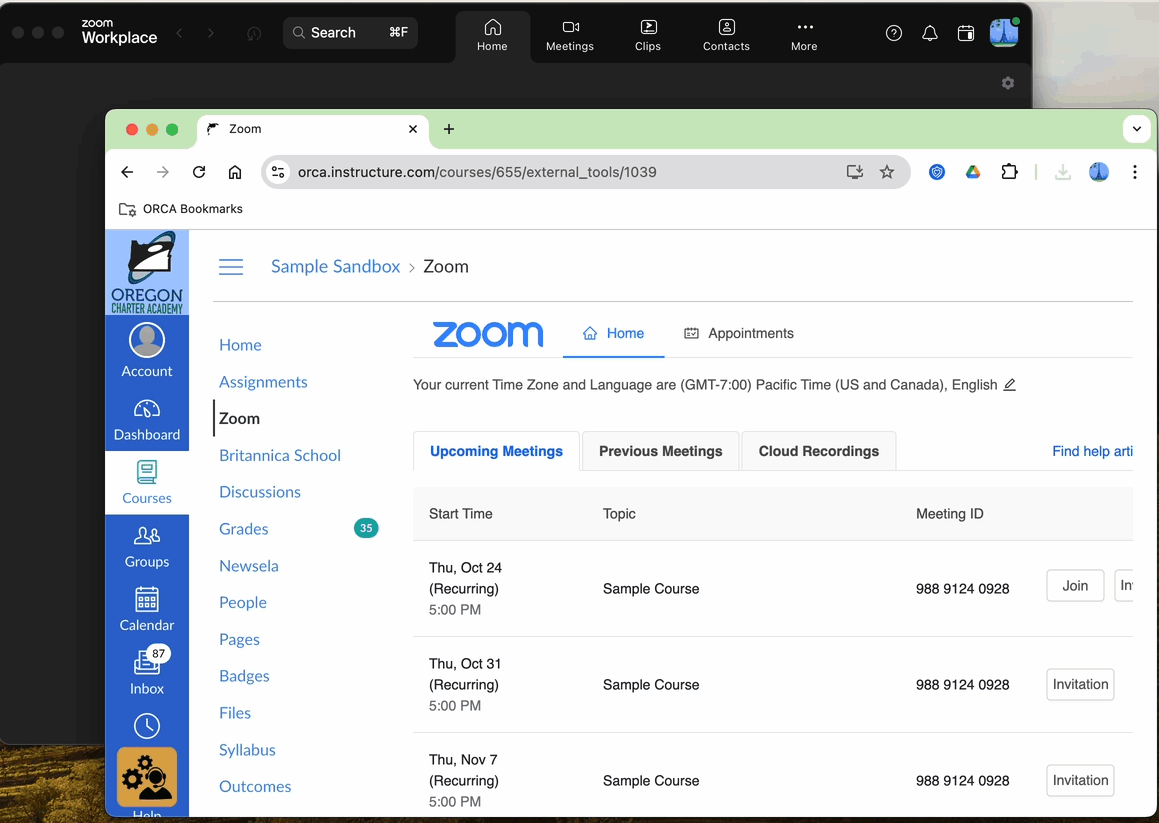This screenshot has width=1159, height=823.
Task: Open shield extension icon
Action: click(x=937, y=172)
